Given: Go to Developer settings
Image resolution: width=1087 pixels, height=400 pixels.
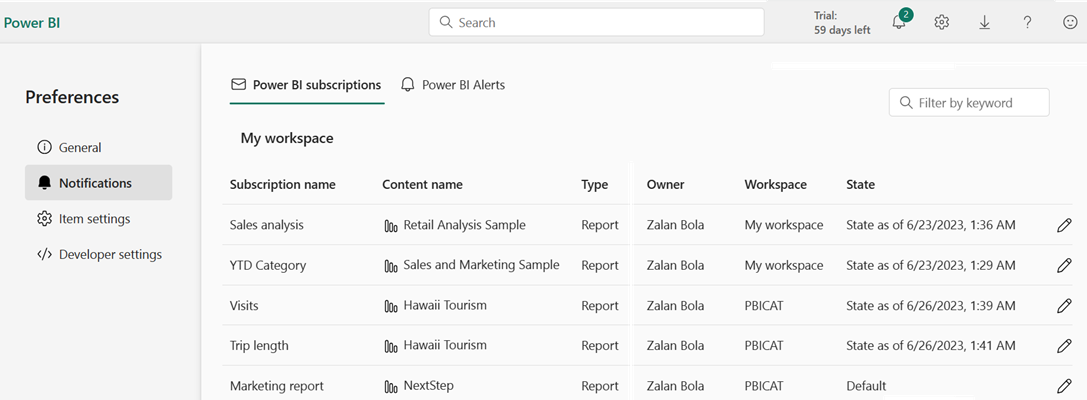Looking at the screenshot, I should coord(110,254).
